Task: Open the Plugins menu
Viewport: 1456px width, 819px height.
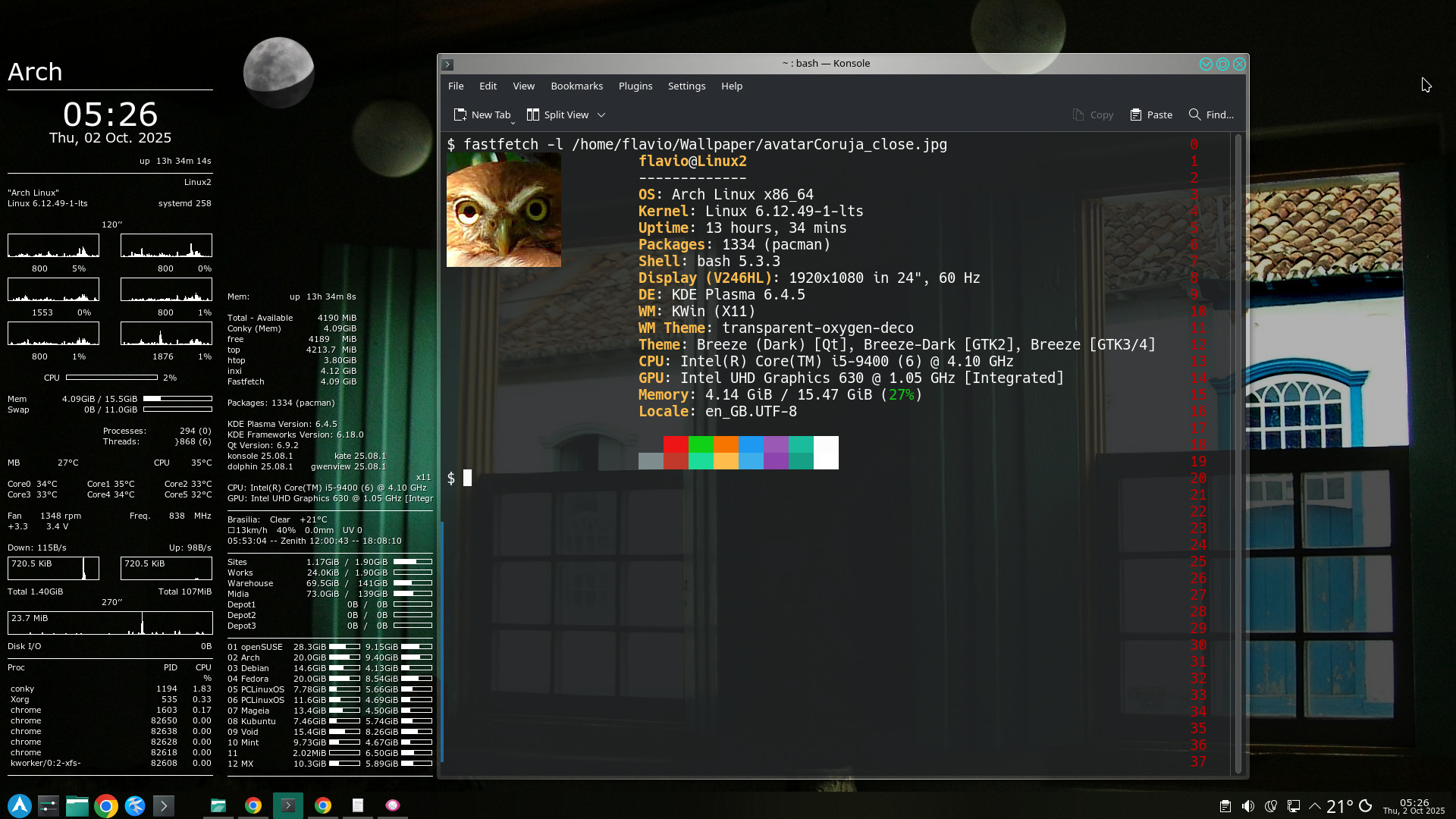Action: tap(635, 86)
